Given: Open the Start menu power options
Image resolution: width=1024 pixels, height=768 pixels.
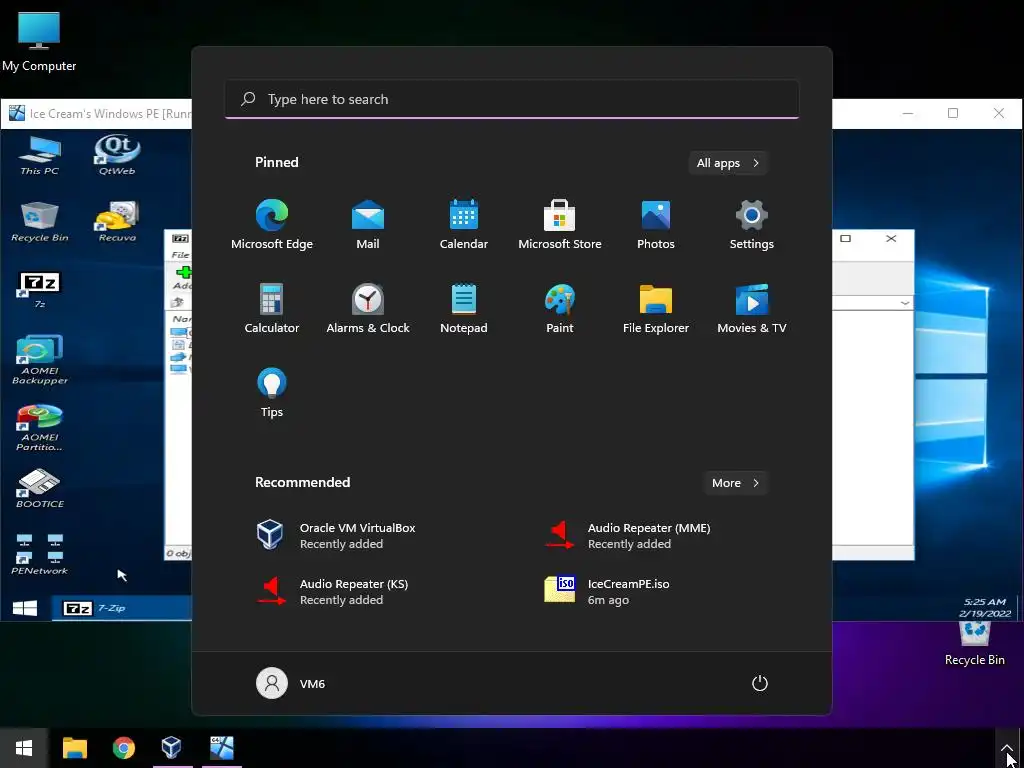Looking at the screenshot, I should point(760,683).
